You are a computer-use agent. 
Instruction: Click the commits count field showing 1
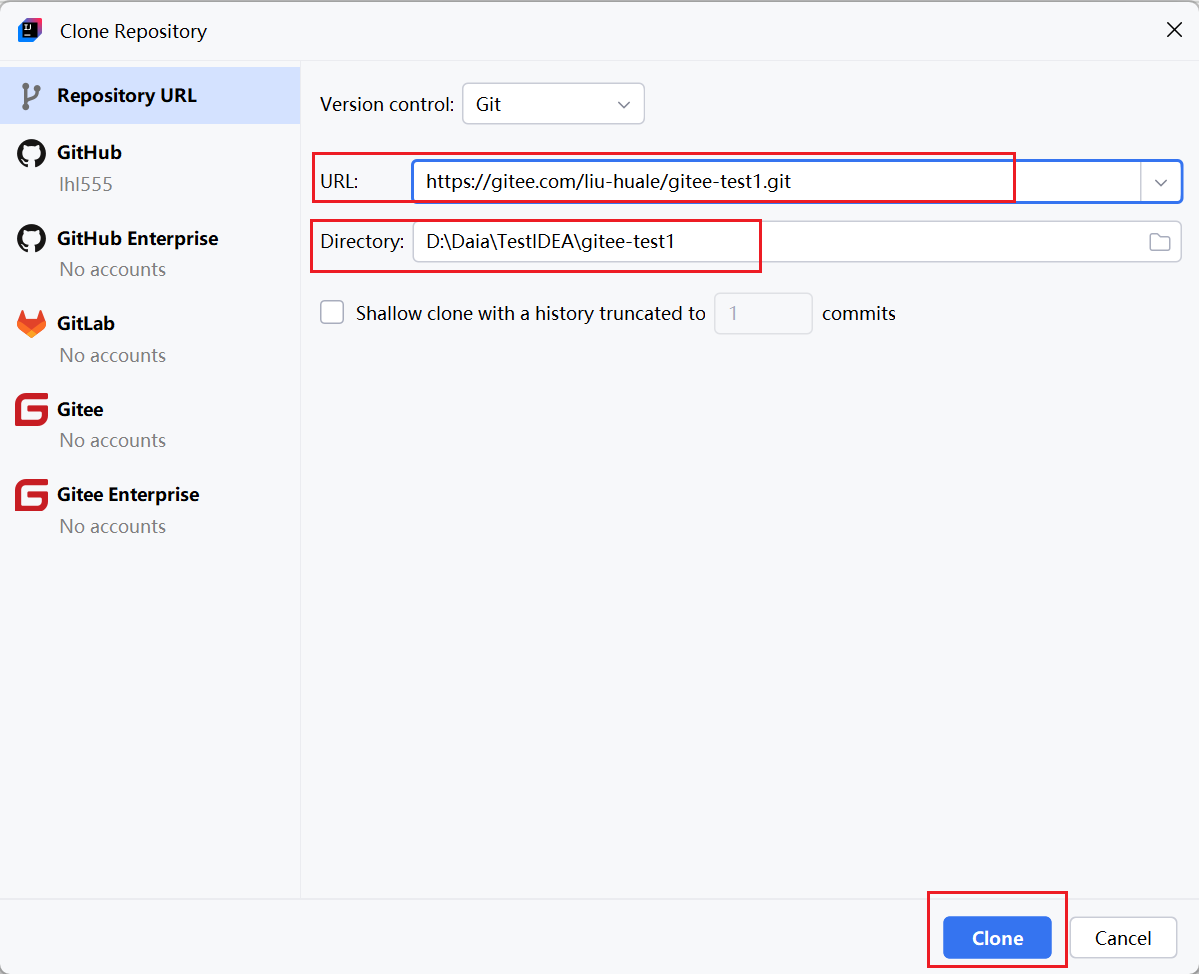(762, 313)
